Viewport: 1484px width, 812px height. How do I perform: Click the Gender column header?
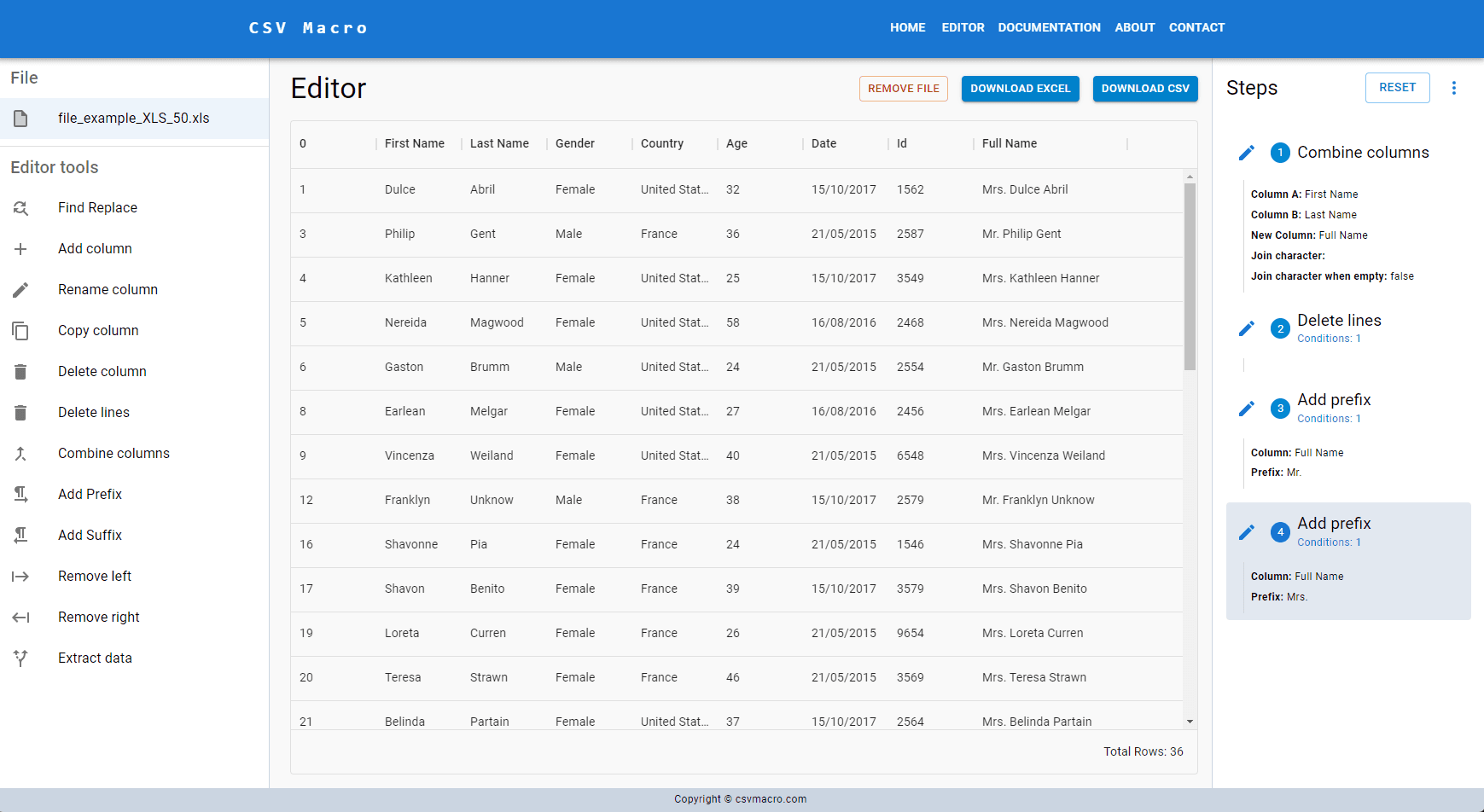coord(575,143)
